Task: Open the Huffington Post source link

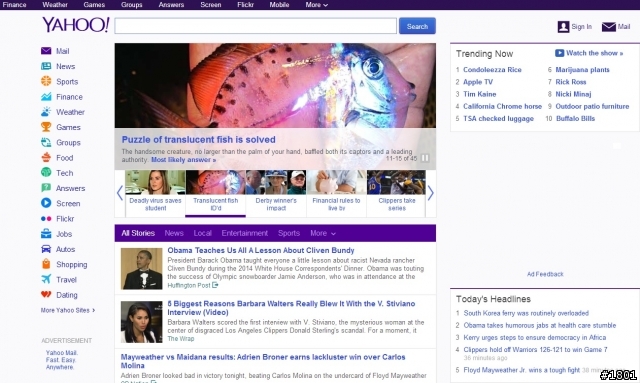Action: pos(189,285)
